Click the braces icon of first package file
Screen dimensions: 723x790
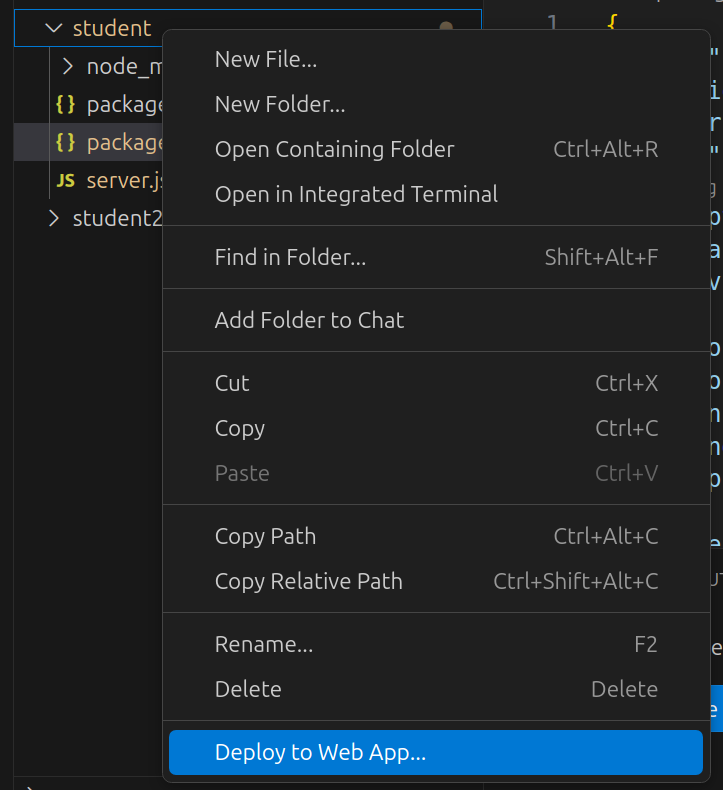pos(66,104)
